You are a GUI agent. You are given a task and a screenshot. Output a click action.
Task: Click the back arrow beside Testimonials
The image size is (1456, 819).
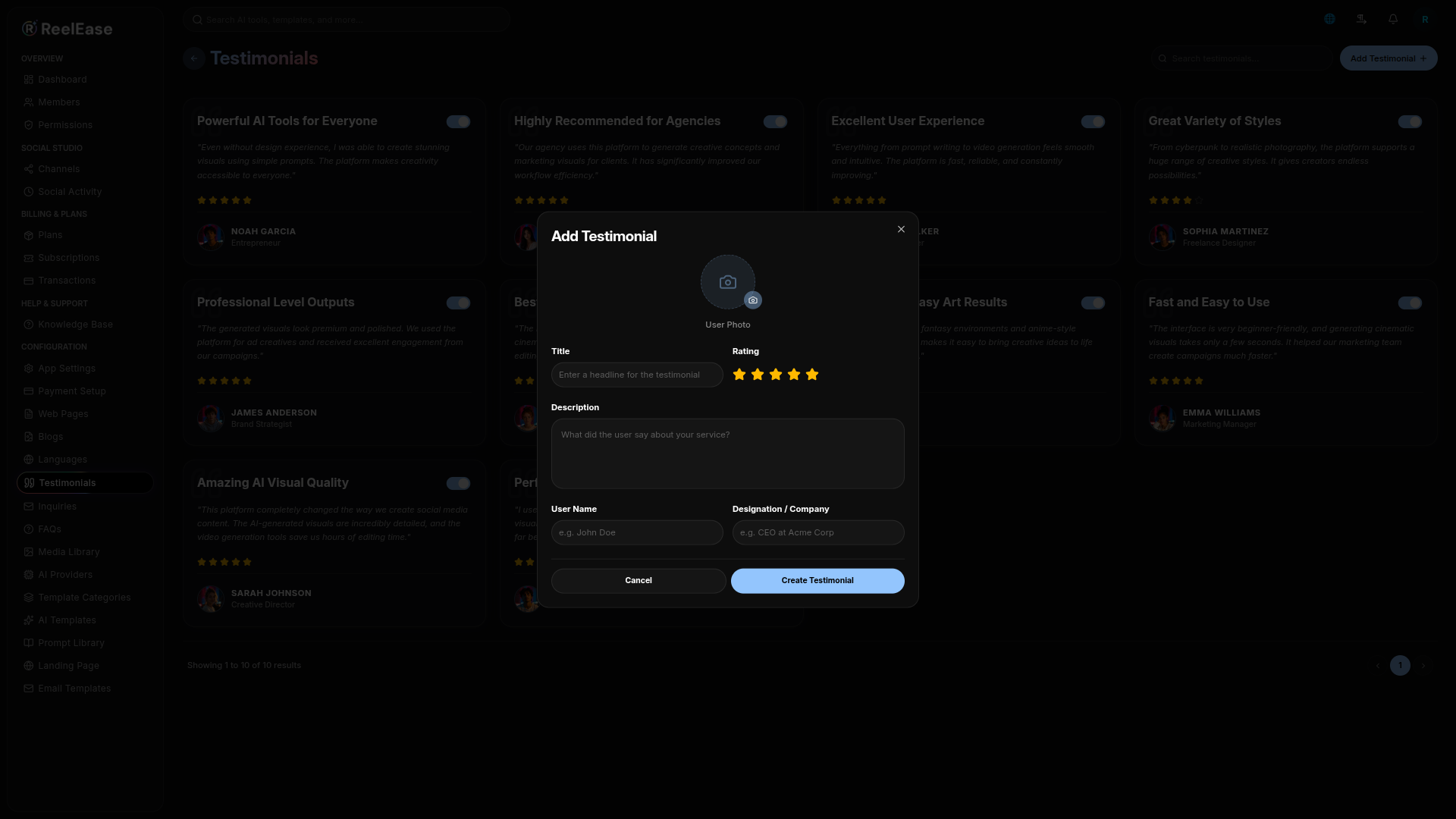click(x=194, y=58)
